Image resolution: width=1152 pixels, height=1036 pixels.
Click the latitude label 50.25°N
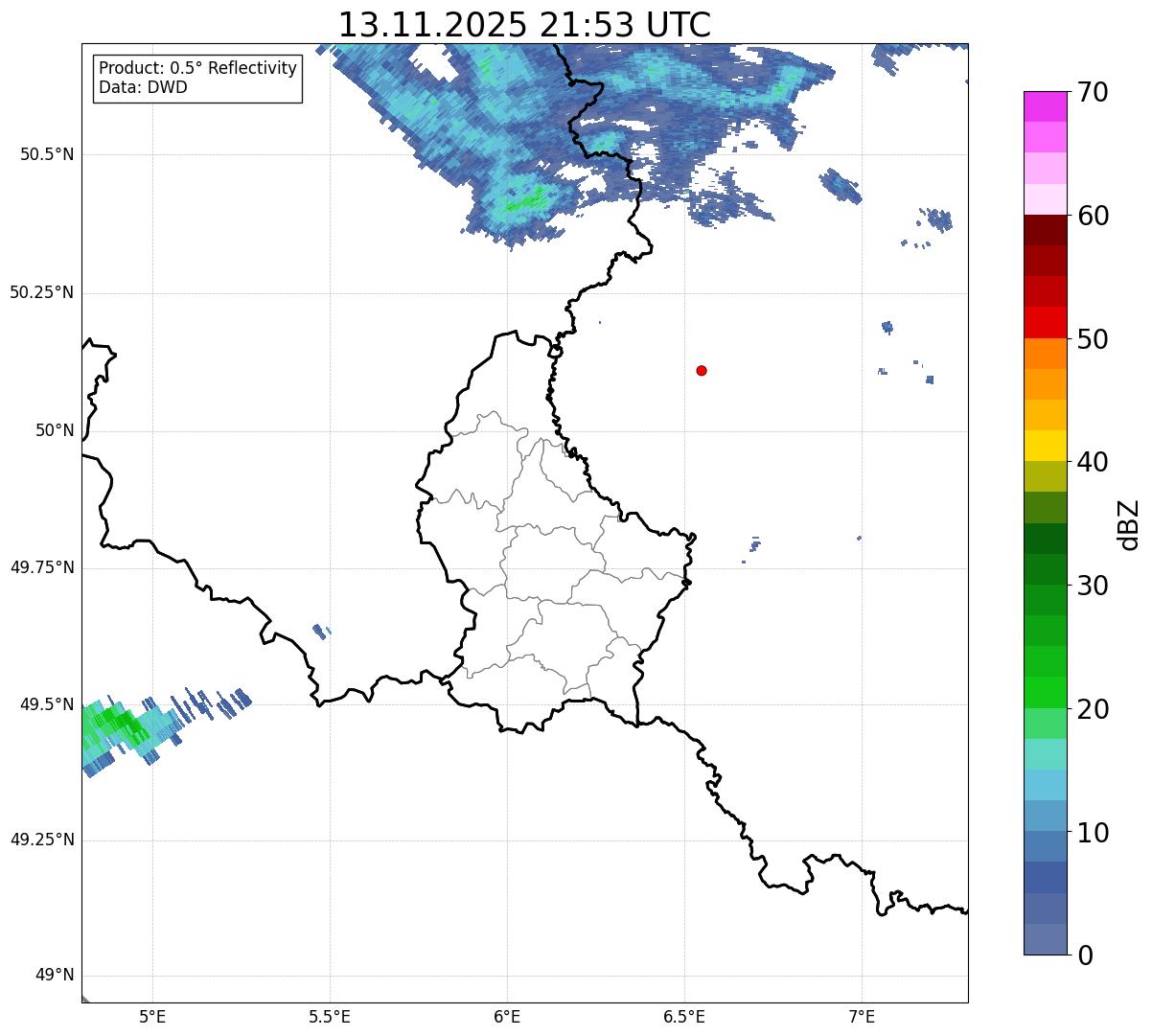click(x=41, y=292)
